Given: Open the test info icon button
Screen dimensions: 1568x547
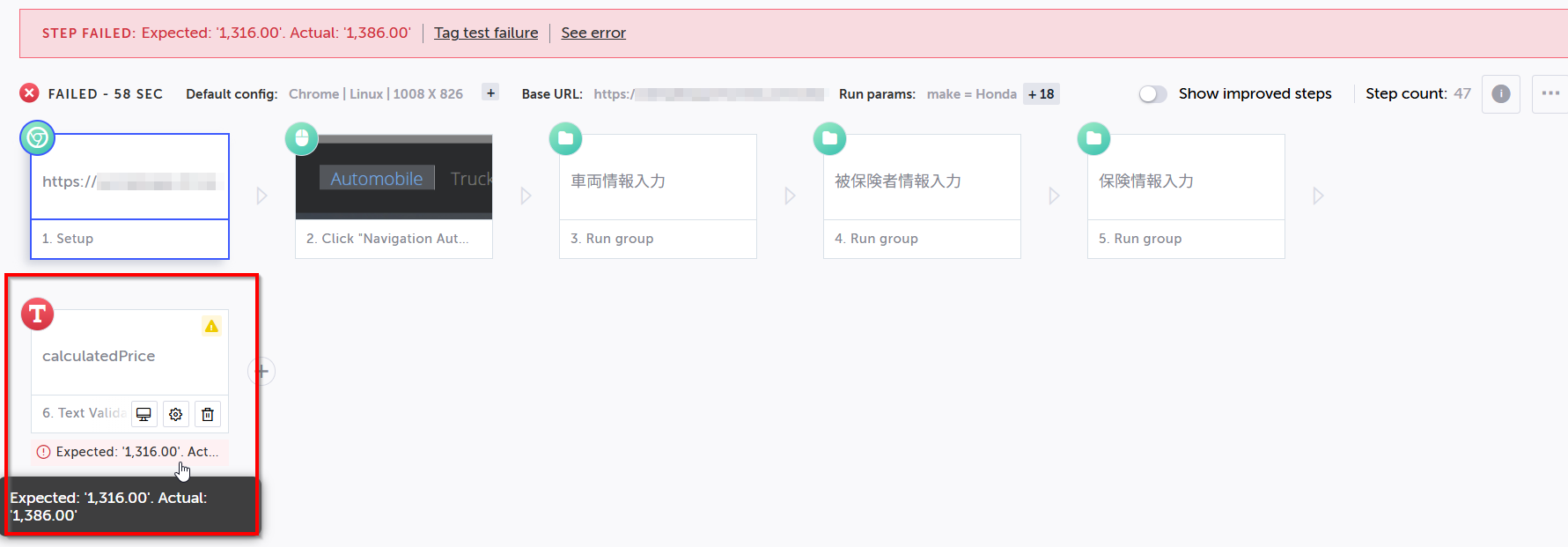Looking at the screenshot, I should [1501, 93].
